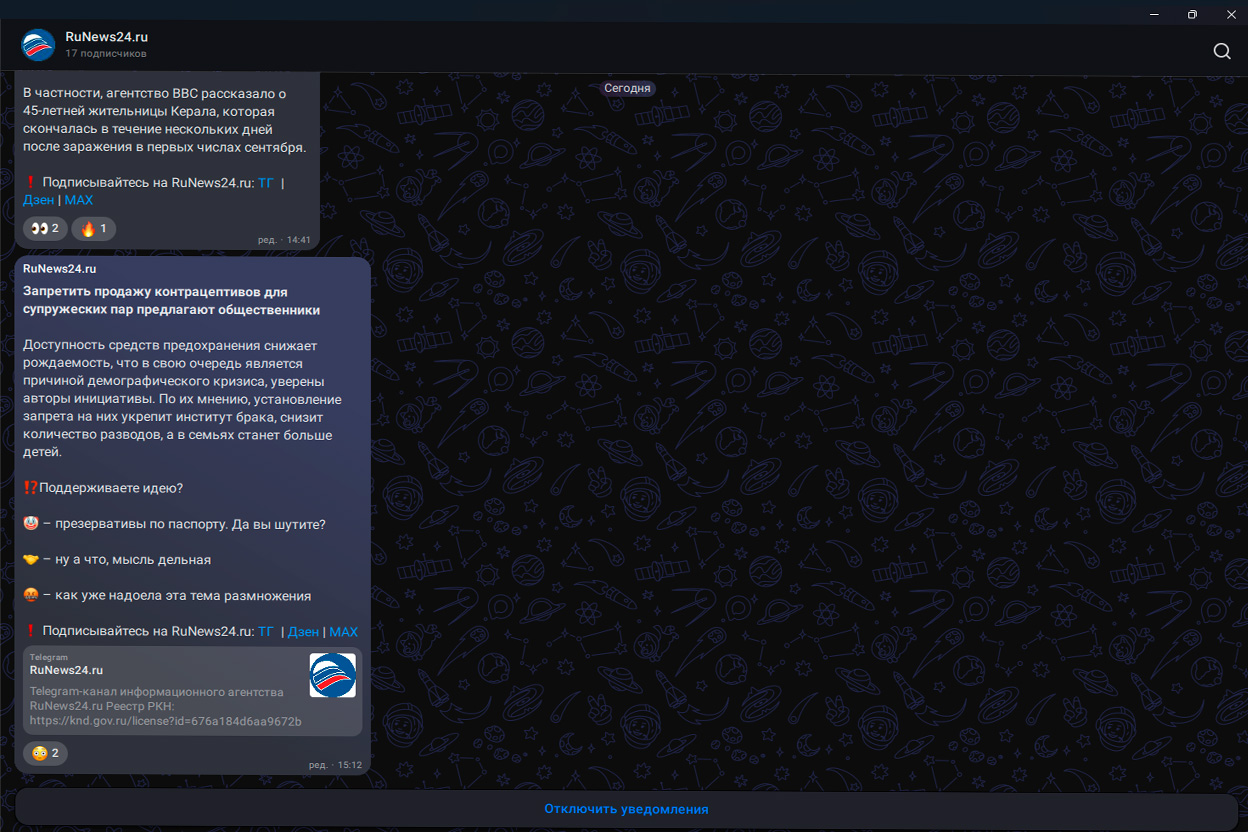Open the ТГ link in the Kerala post
The height and width of the screenshot is (832, 1248).
click(x=265, y=182)
